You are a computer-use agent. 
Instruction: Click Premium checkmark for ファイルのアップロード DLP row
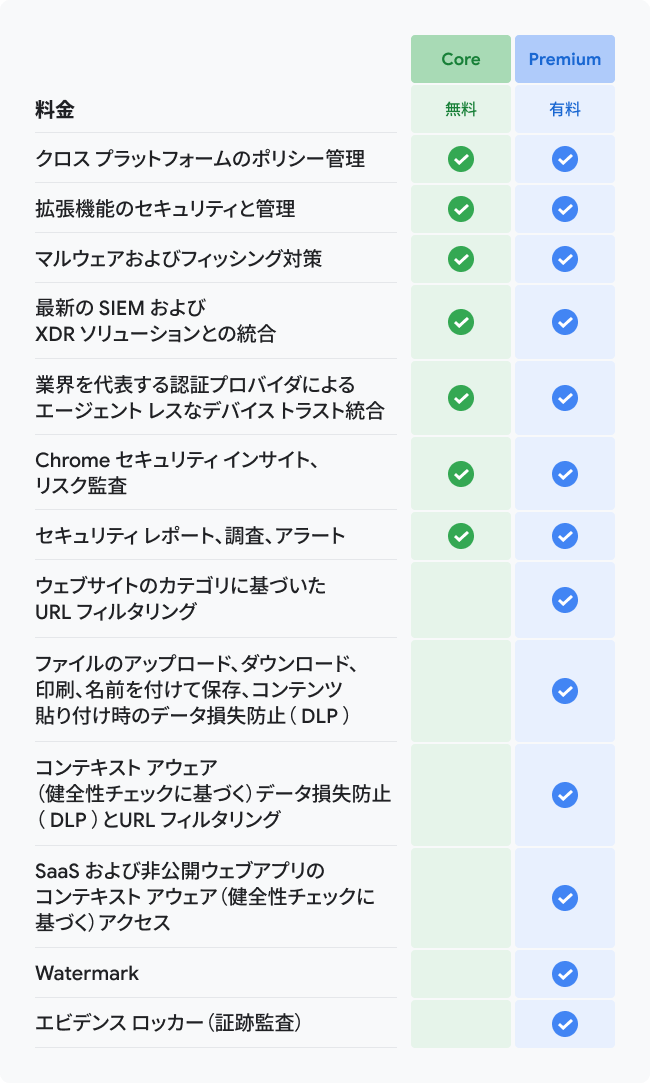coord(565,690)
